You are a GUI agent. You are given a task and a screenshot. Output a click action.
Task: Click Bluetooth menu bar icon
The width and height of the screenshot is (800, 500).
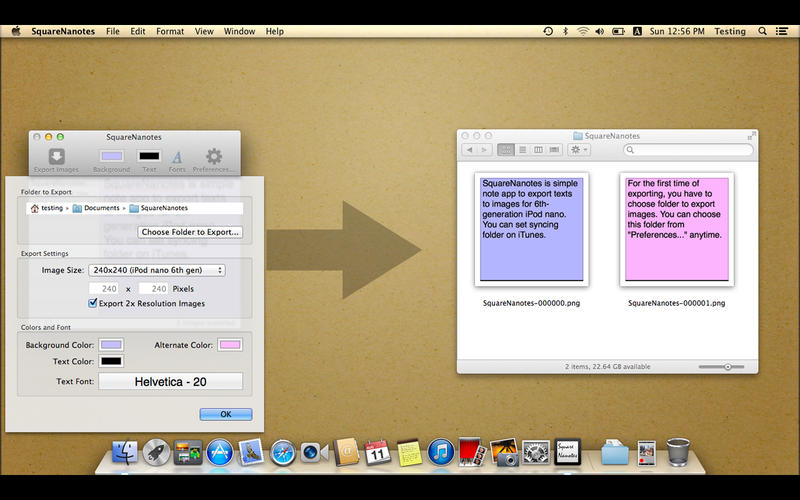point(565,31)
